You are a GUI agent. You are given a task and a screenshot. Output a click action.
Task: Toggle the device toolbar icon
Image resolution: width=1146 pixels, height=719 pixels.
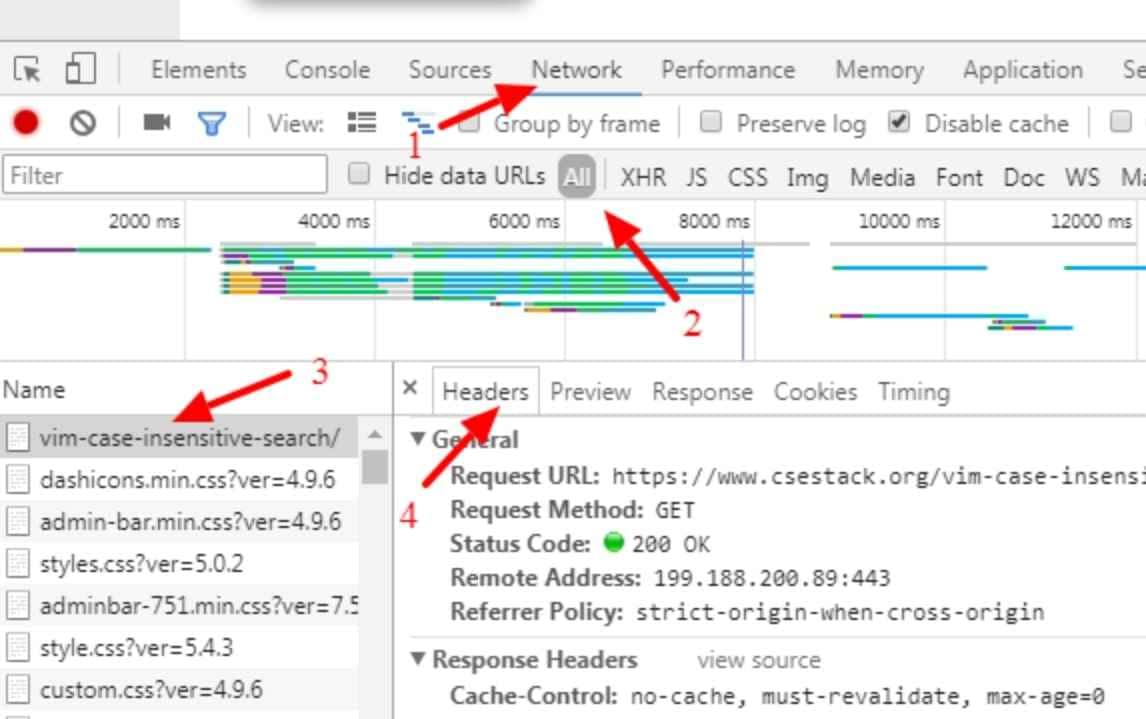coord(80,69)
